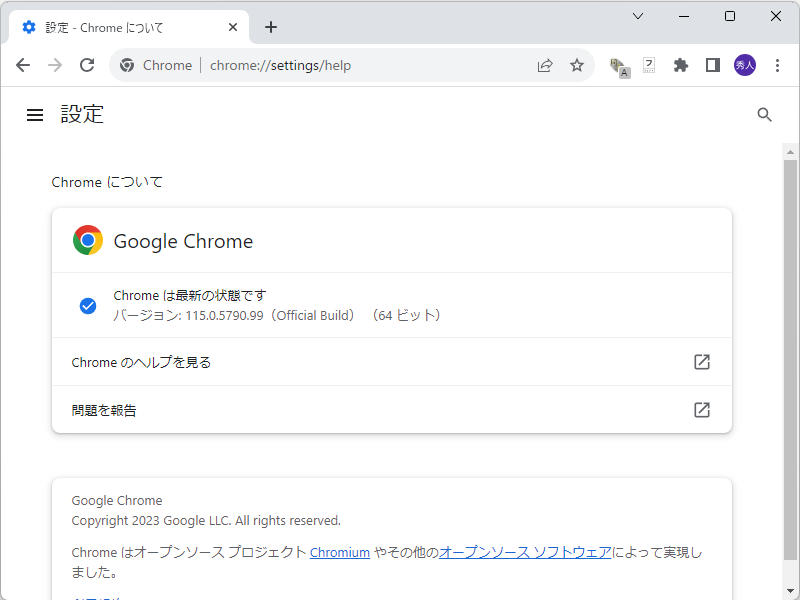
Task: Open a new tab with the plus button
Action: 271,27
